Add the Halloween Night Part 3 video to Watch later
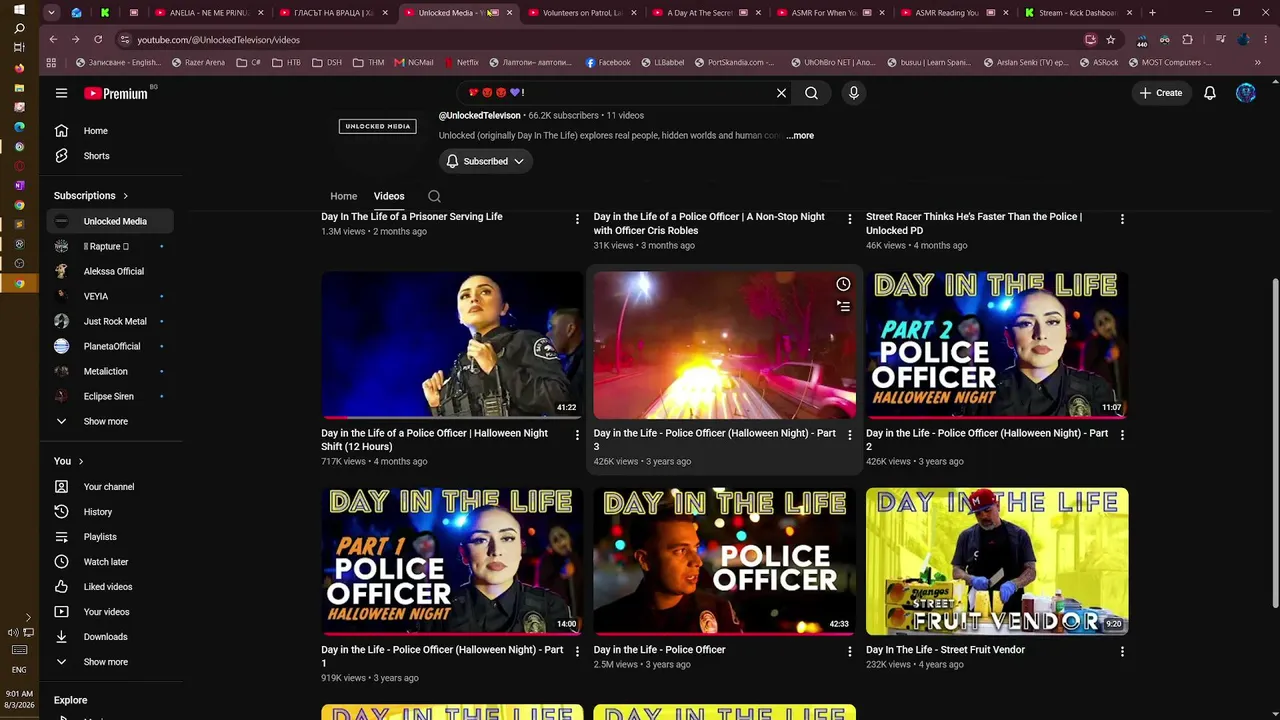This screenshot has height=720, width=1280. click(843, 285)
